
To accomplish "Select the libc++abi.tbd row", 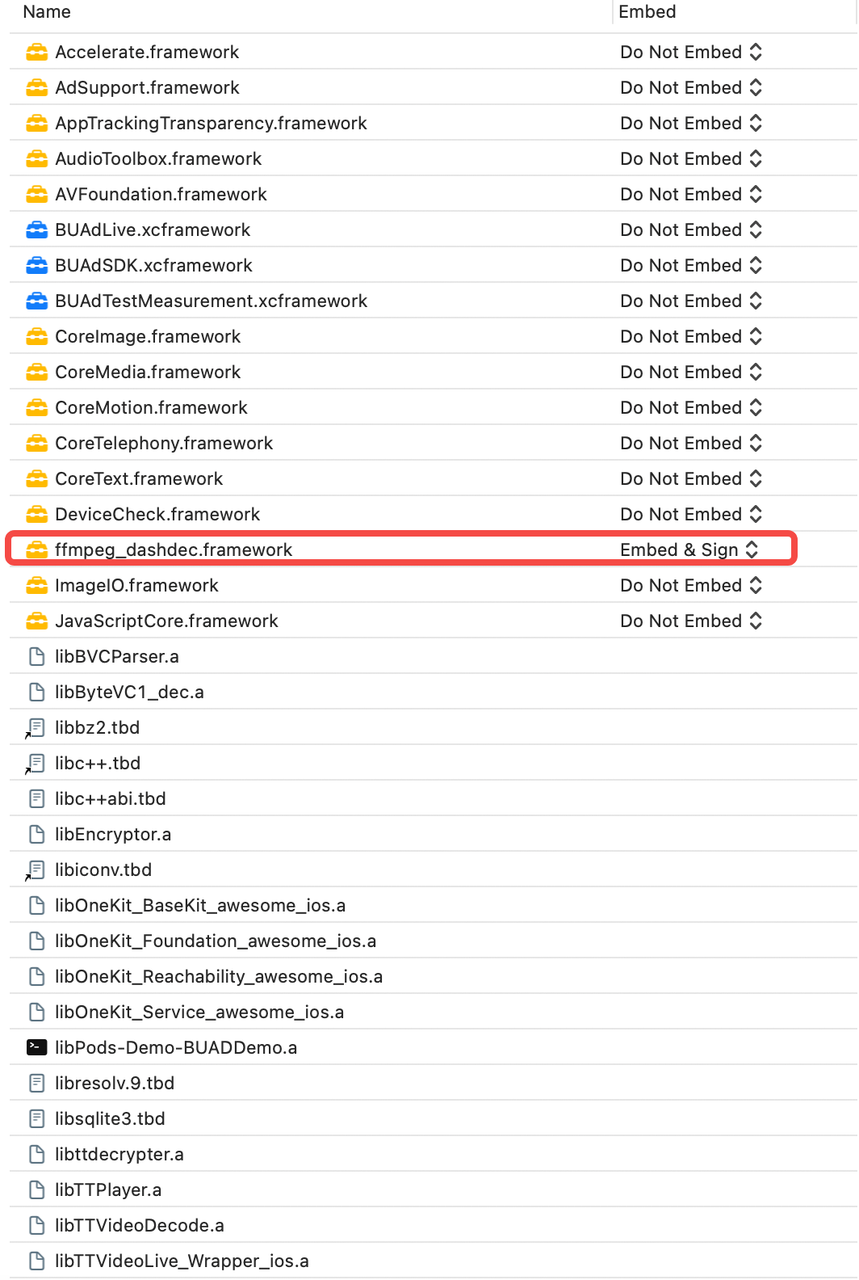I will coord(433,799).
